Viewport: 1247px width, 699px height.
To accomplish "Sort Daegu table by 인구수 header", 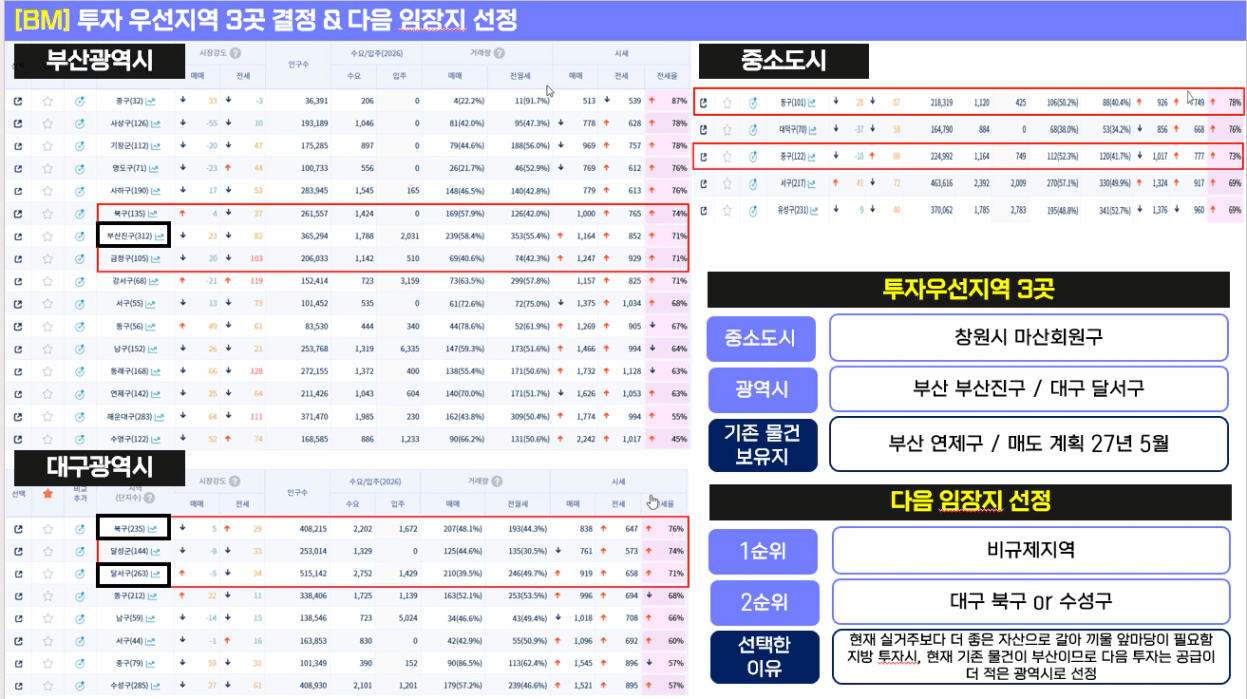I will click(x=297, y=492).
